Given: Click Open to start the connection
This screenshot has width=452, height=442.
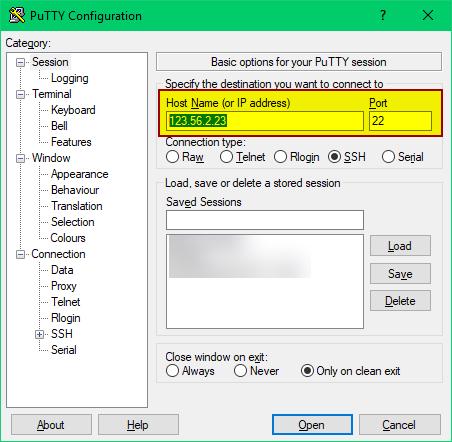Looking at the screenshot, I should (x=312, y=424).
